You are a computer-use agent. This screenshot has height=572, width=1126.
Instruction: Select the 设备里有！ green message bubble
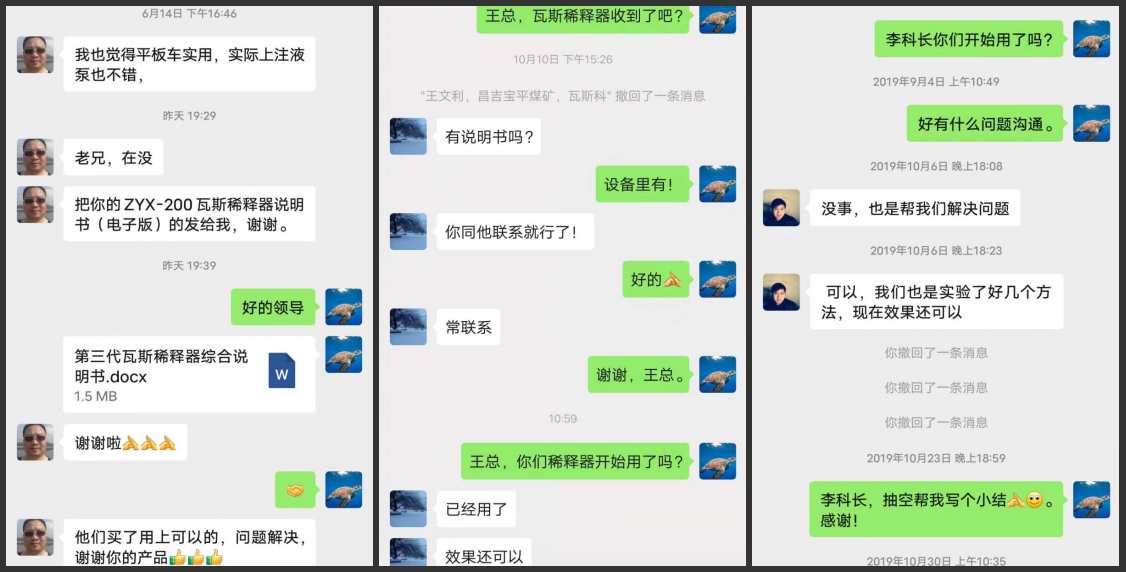point(643,184)
